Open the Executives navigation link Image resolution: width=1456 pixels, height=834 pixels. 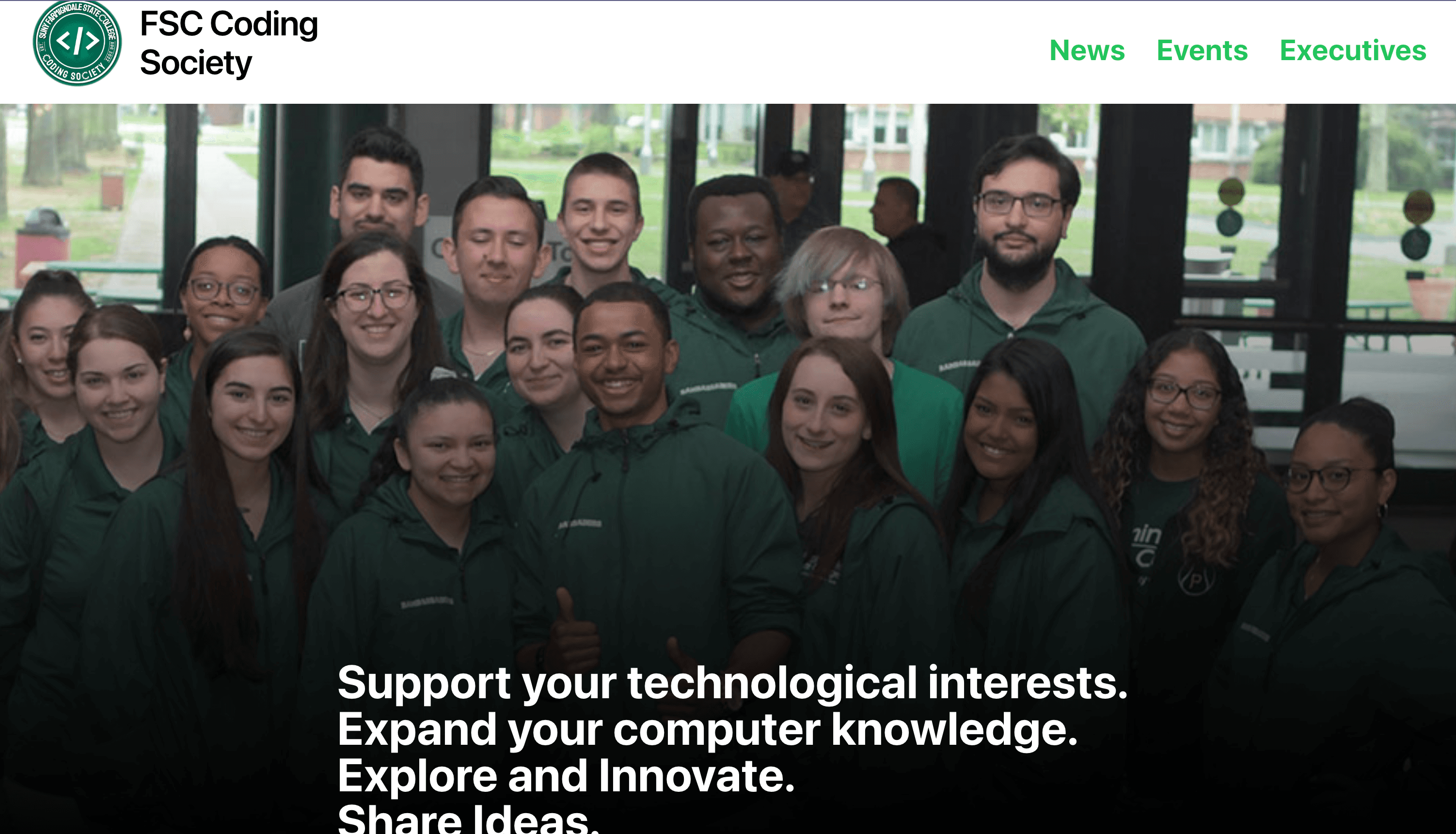coord(1352,50)
